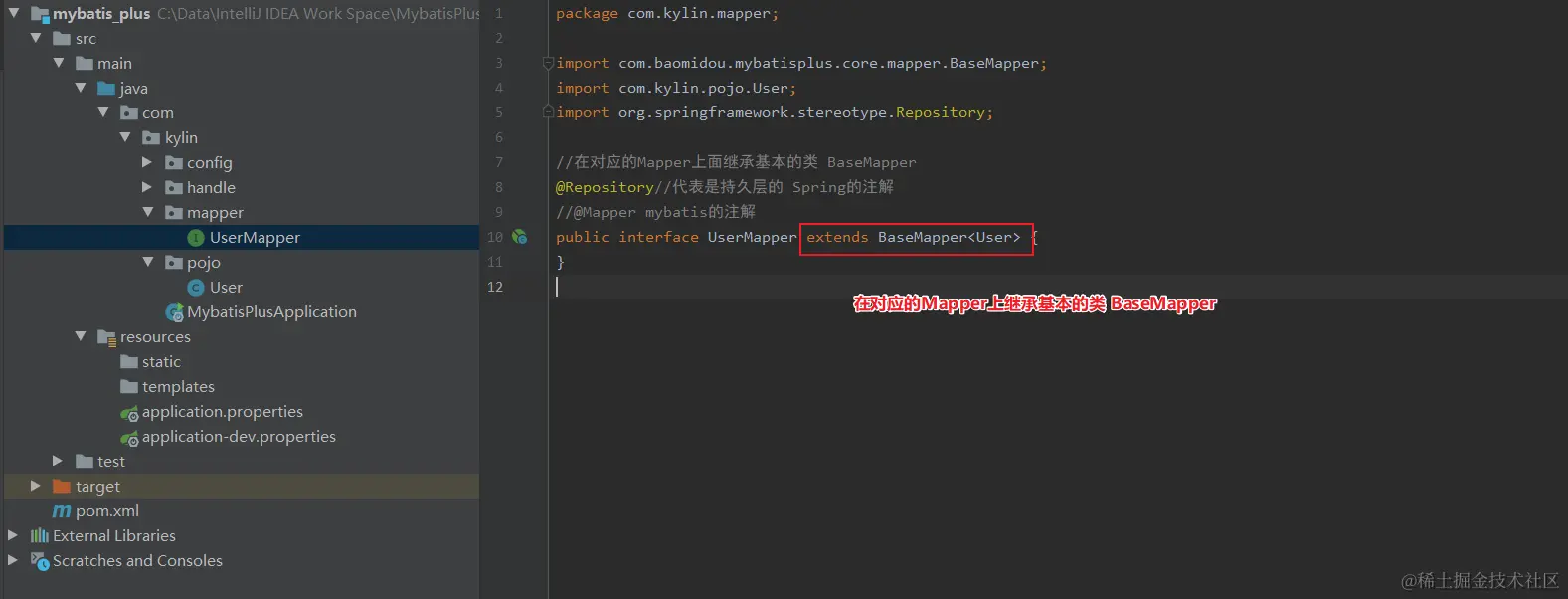Click the static folder icon

pyautogui.click(x=129, y=361)
